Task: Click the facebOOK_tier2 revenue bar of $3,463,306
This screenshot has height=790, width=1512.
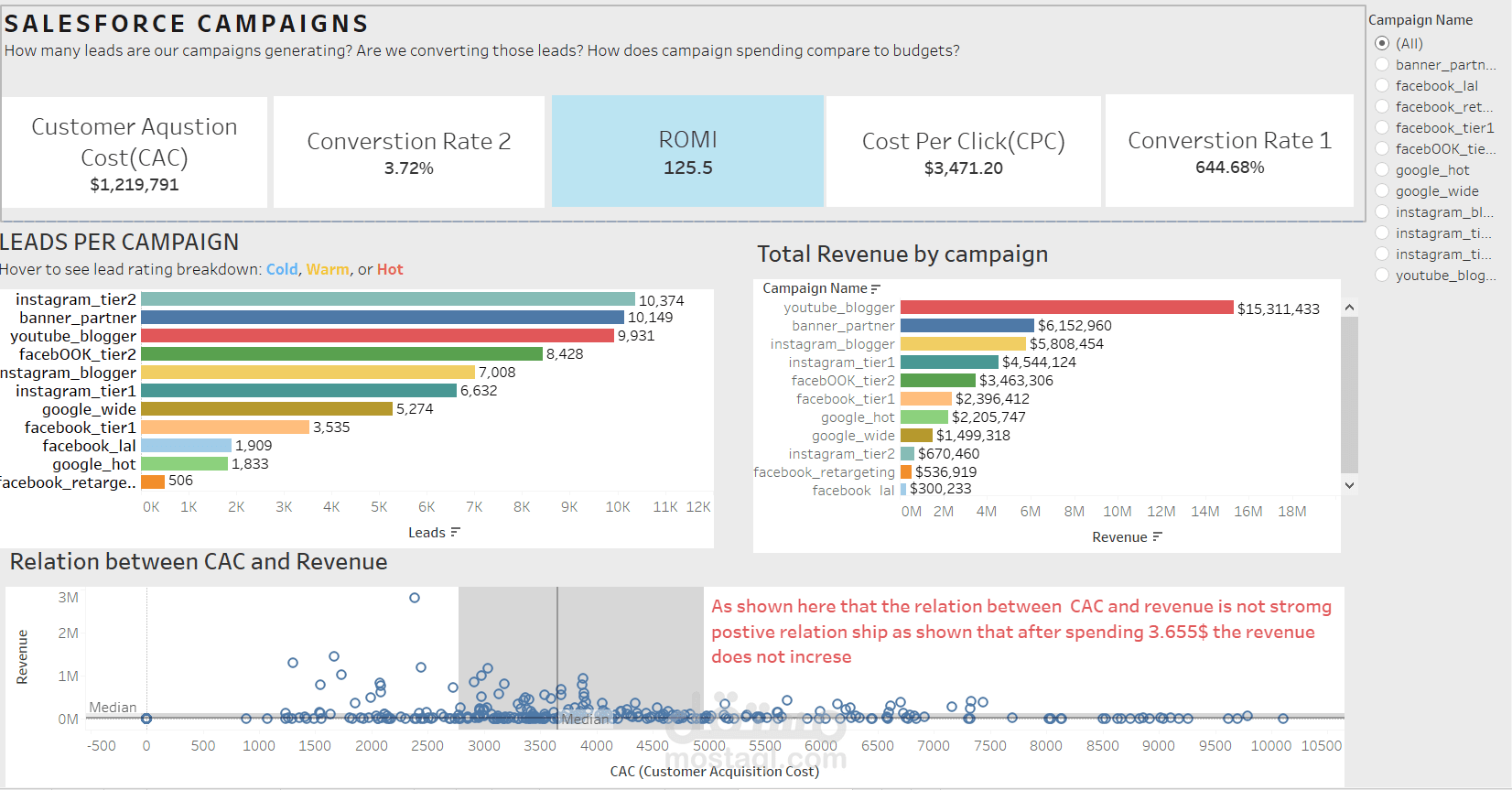Action: tap(938, 381)
